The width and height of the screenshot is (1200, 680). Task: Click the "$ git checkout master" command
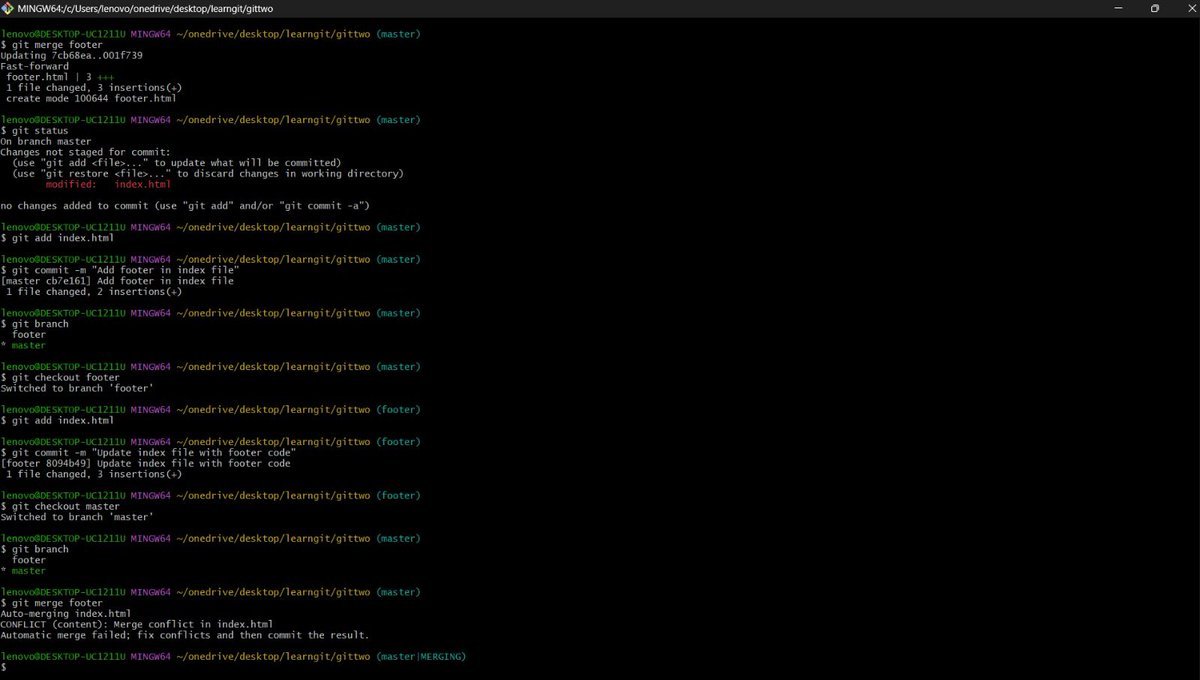pos(60,507)
